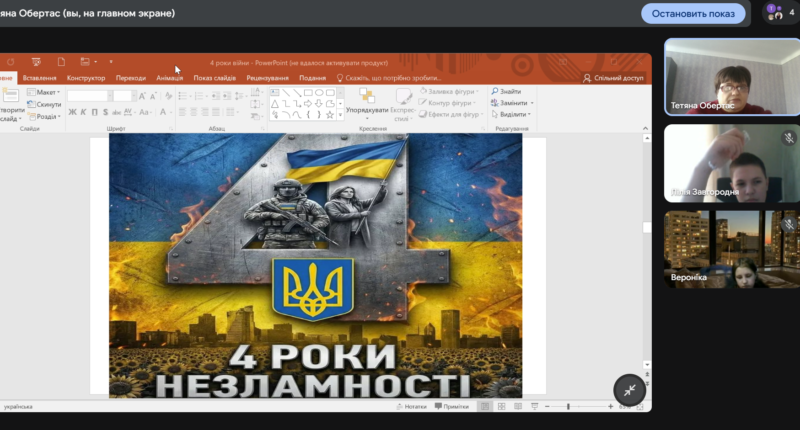800x430 pixels.
Task: Toggle underline П formatting
Action: [x=96, y=112]
